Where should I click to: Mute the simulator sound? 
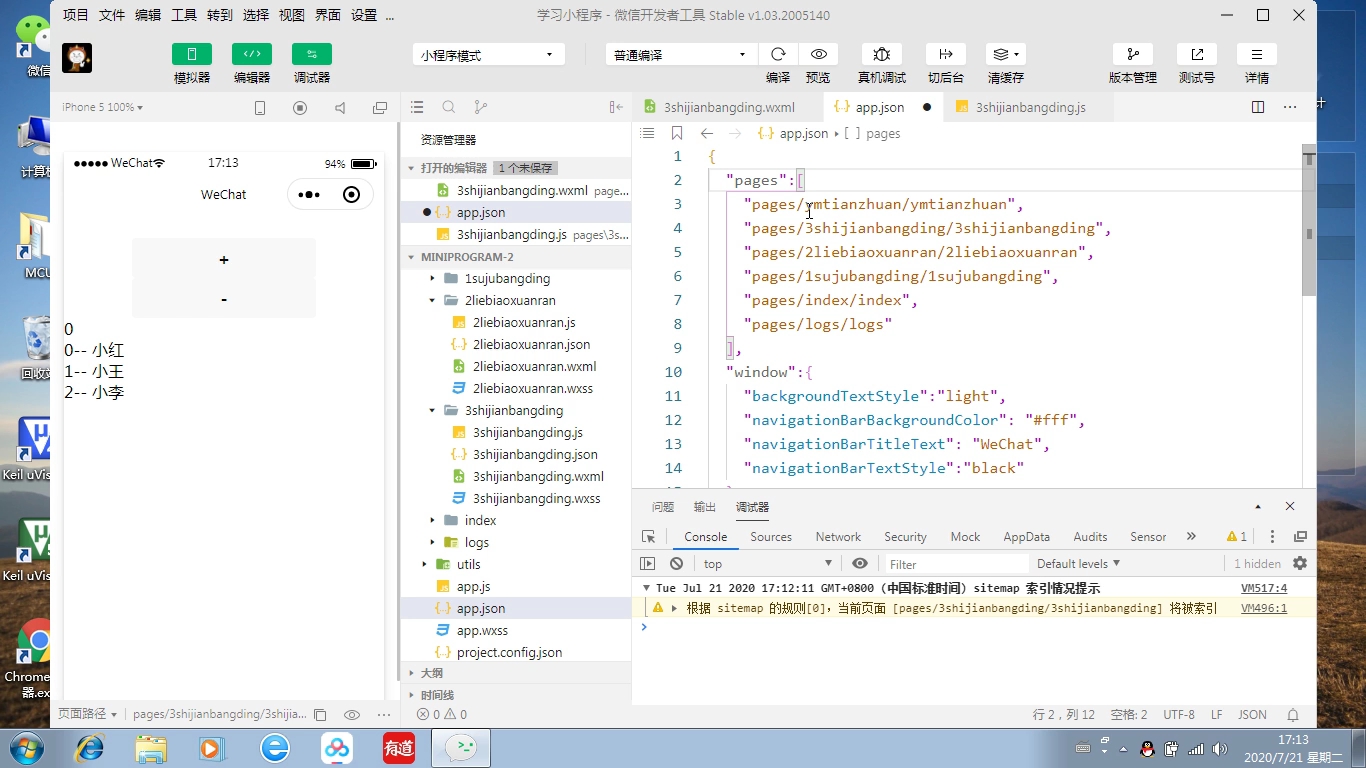[x=340, y=108]
